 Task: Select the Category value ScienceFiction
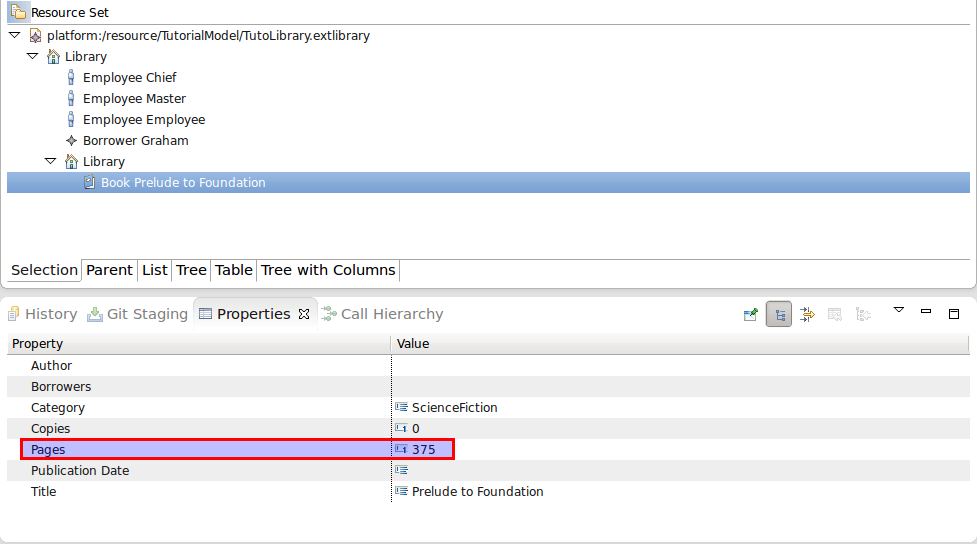(x=454, y=408)
